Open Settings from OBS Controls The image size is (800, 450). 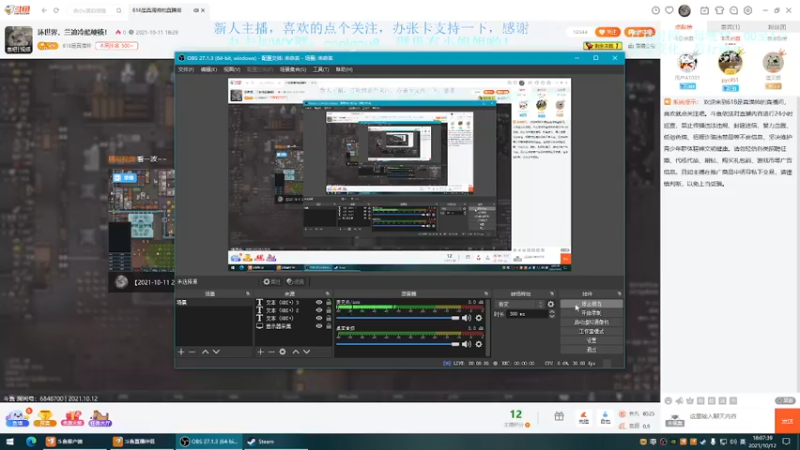[x=591, y=340]
